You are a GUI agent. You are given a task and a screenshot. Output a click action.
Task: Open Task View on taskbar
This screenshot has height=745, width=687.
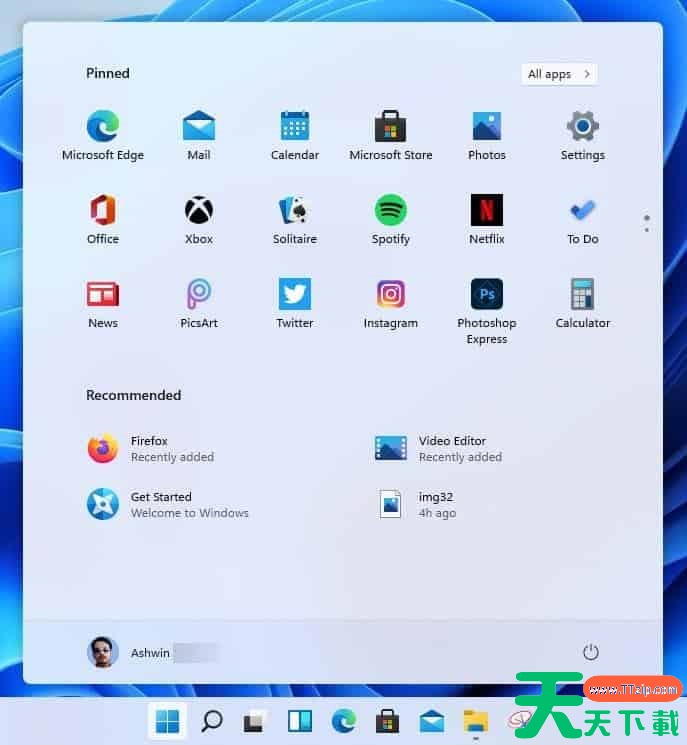click(255, 722)
